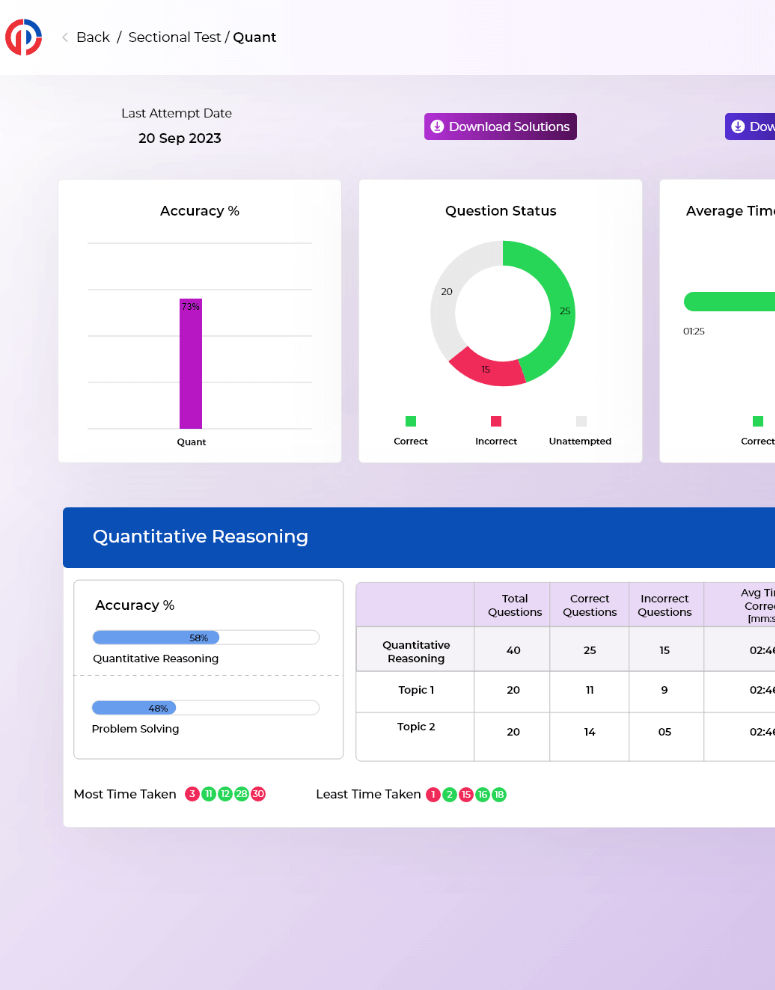
Task: Click the Problem Solving 48% progress bar
Action: point(206,708)
